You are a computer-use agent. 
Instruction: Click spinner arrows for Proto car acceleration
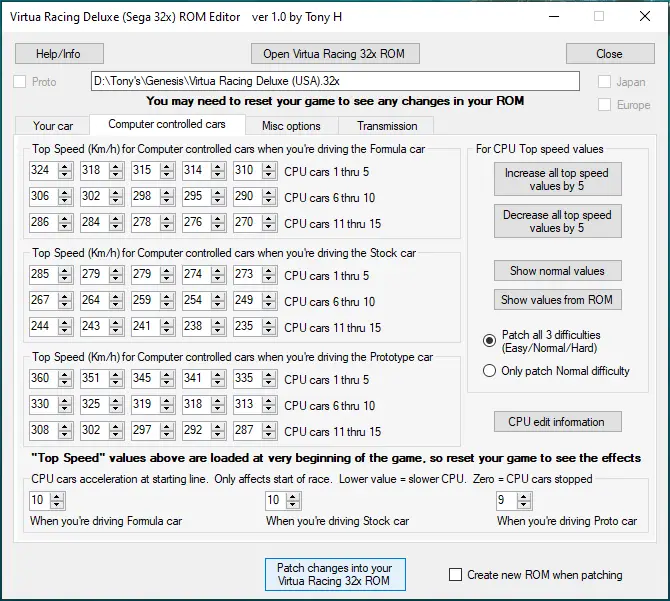click(524, 501)
